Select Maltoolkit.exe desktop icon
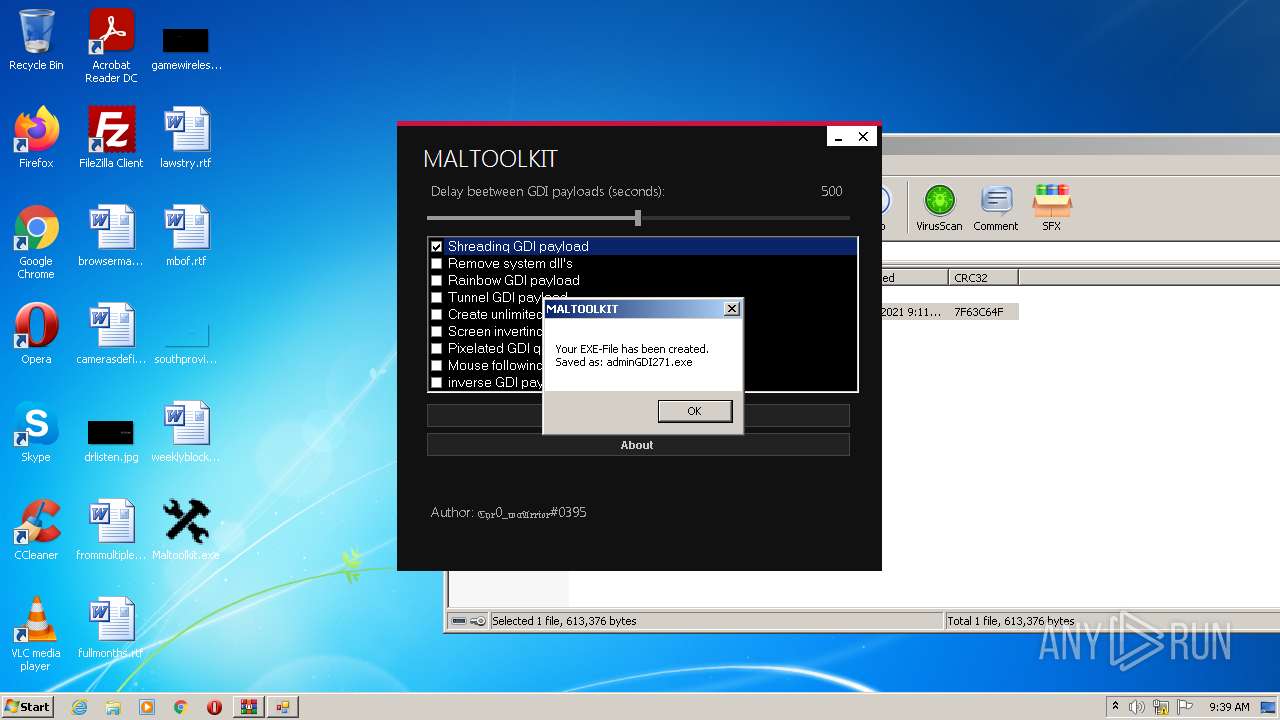The image size is (1280, 720). click(186, 530)
